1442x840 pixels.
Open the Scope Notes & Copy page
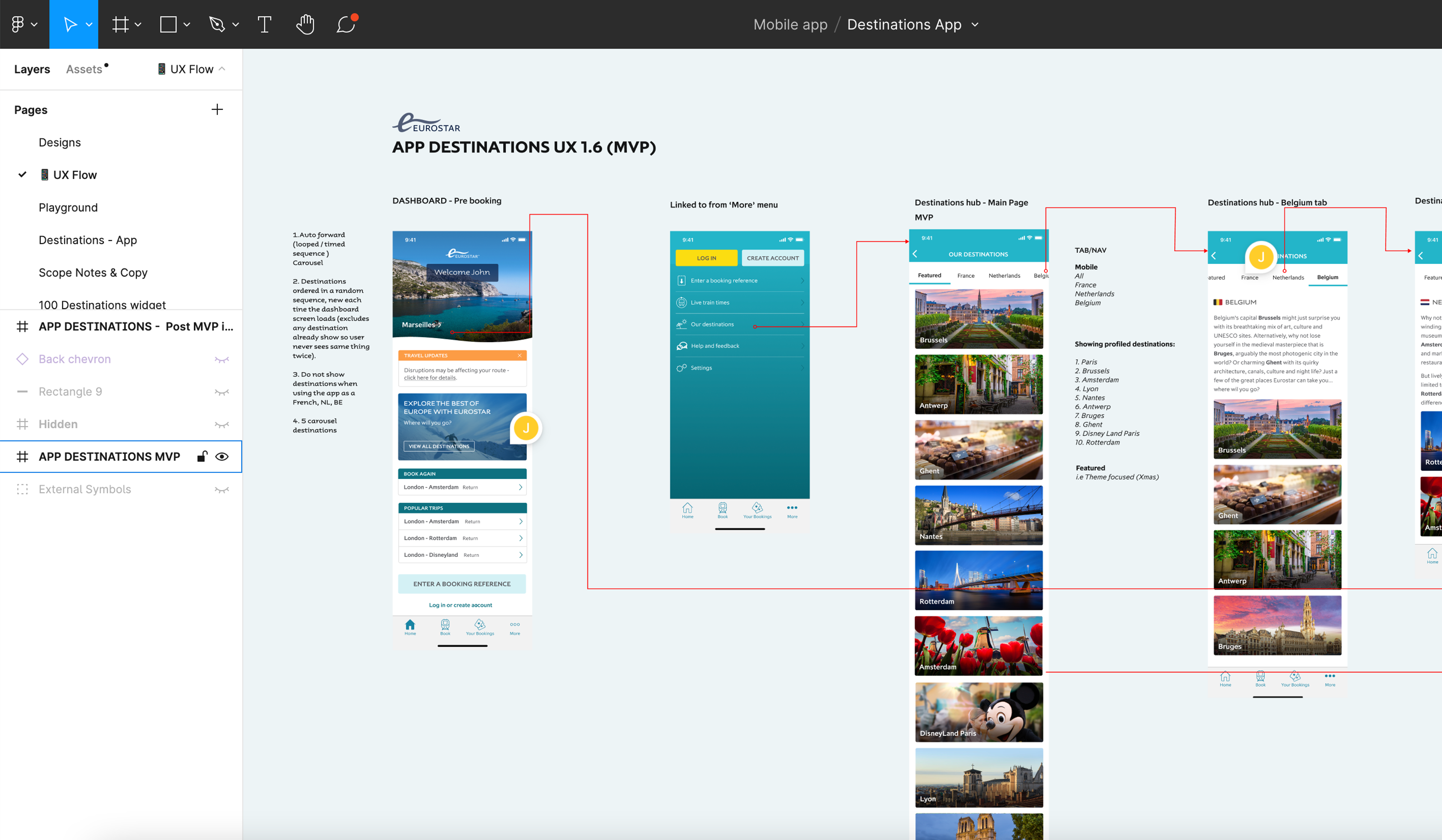click(93, 273)
